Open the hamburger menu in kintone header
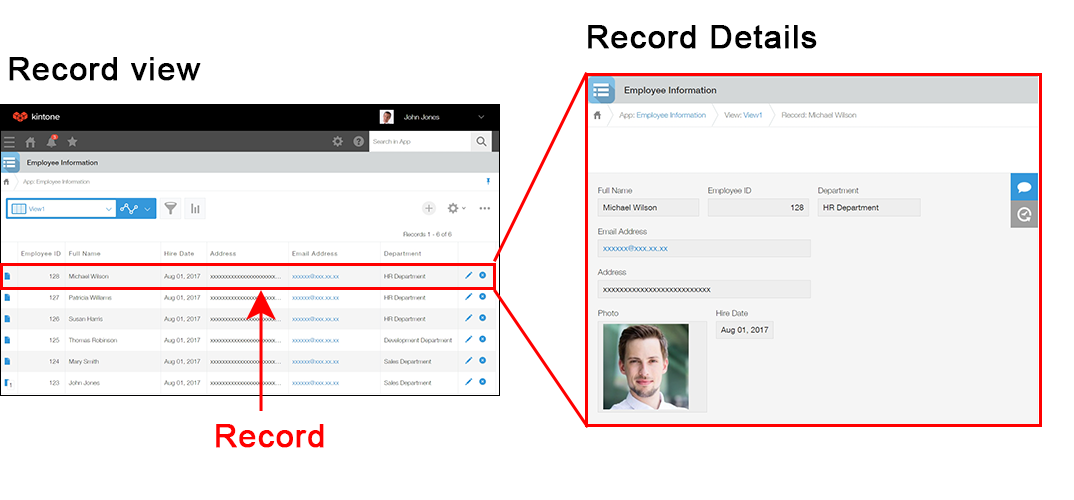Screen dimensions: 1074x500 (9, 142)
